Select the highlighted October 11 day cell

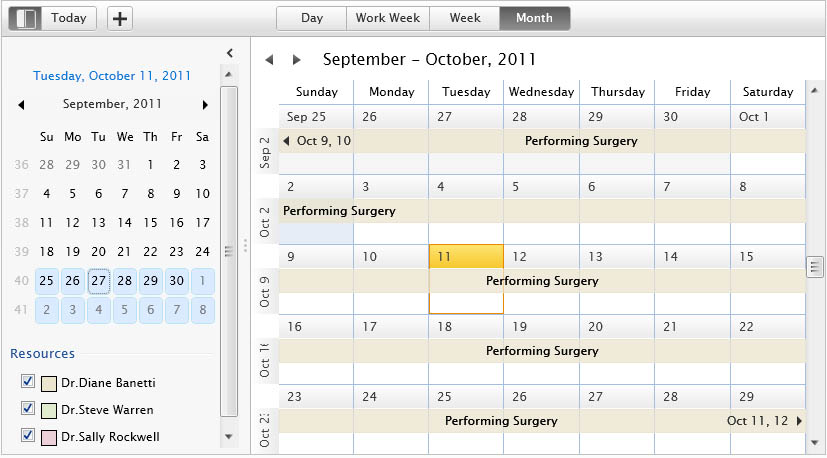coord(466,279)
